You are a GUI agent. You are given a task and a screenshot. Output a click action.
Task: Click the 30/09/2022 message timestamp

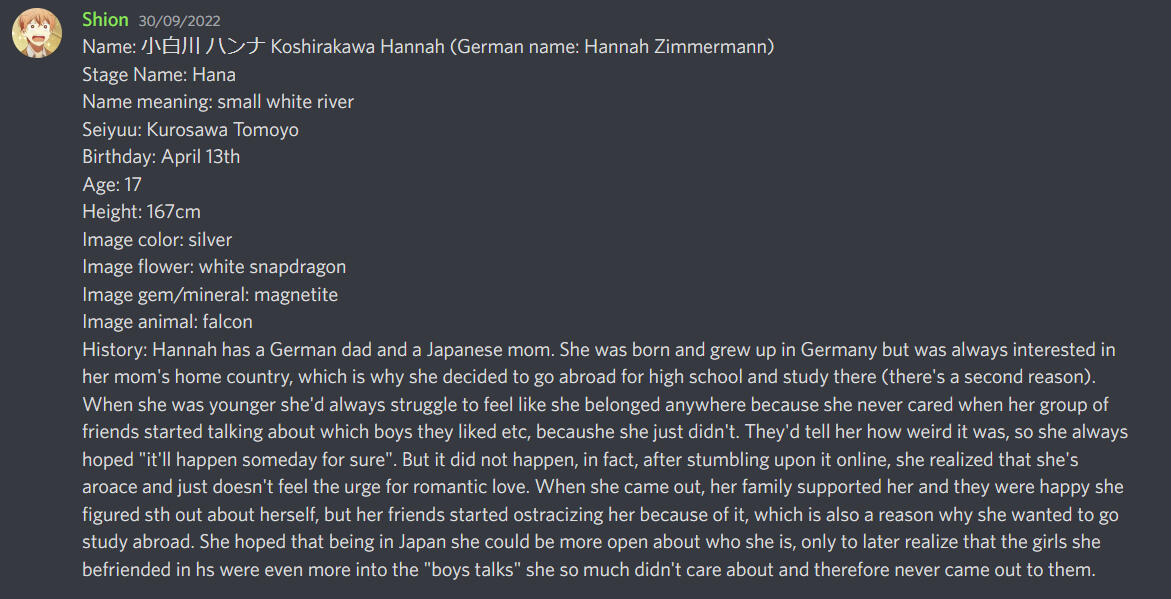[x=180, y=21]
